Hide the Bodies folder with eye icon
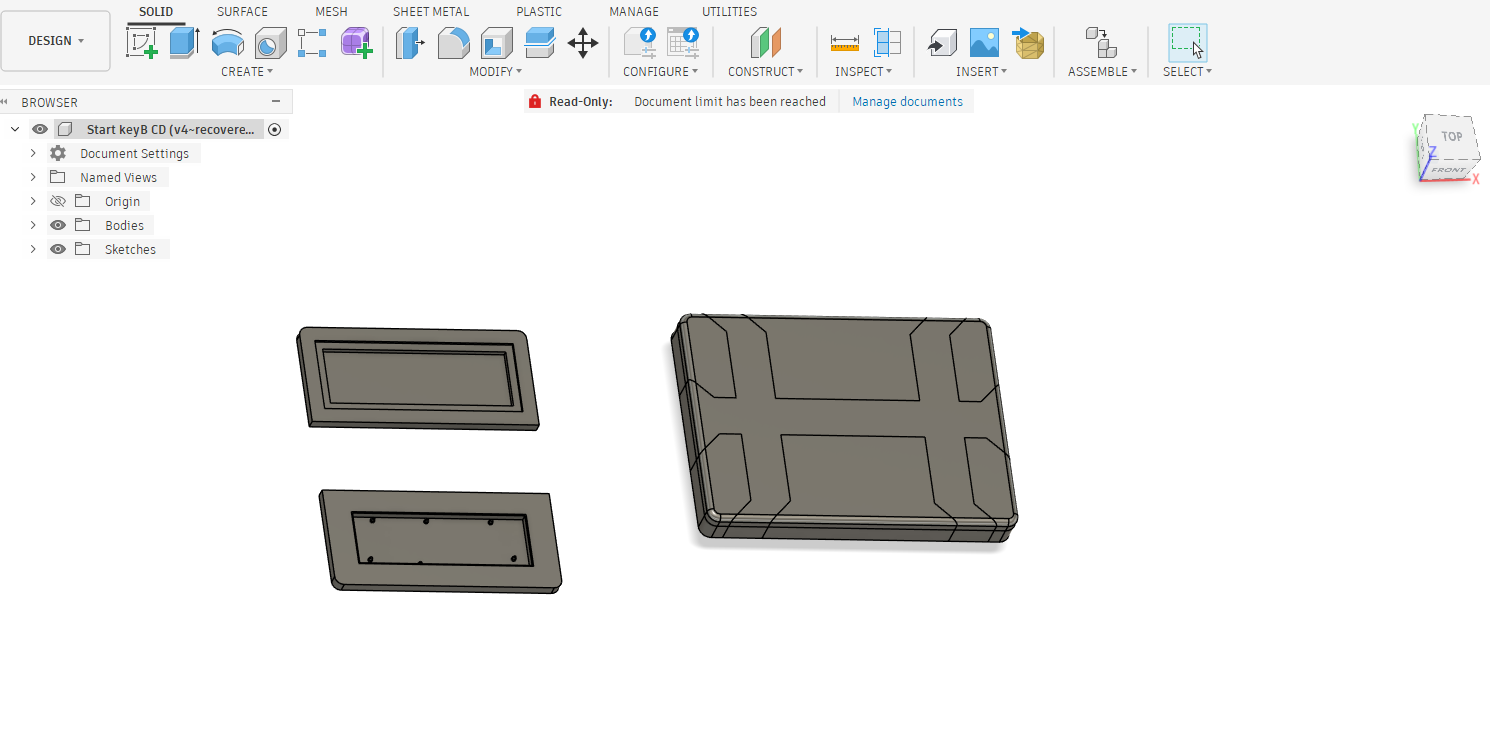This screenshot has width=1490, height=742. pyautogui.click(x=58, y=225)
